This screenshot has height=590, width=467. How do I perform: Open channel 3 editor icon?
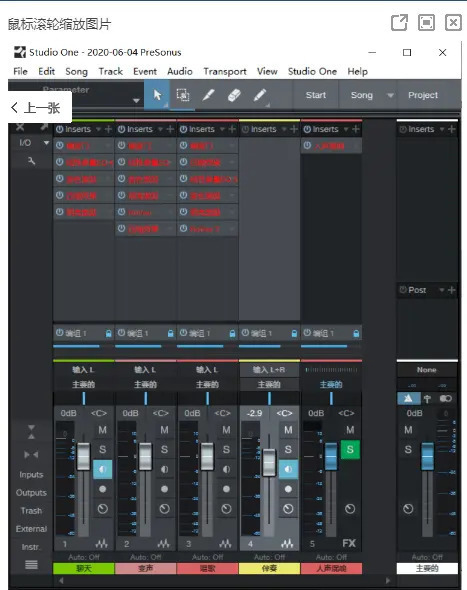(x=225, y=543)
